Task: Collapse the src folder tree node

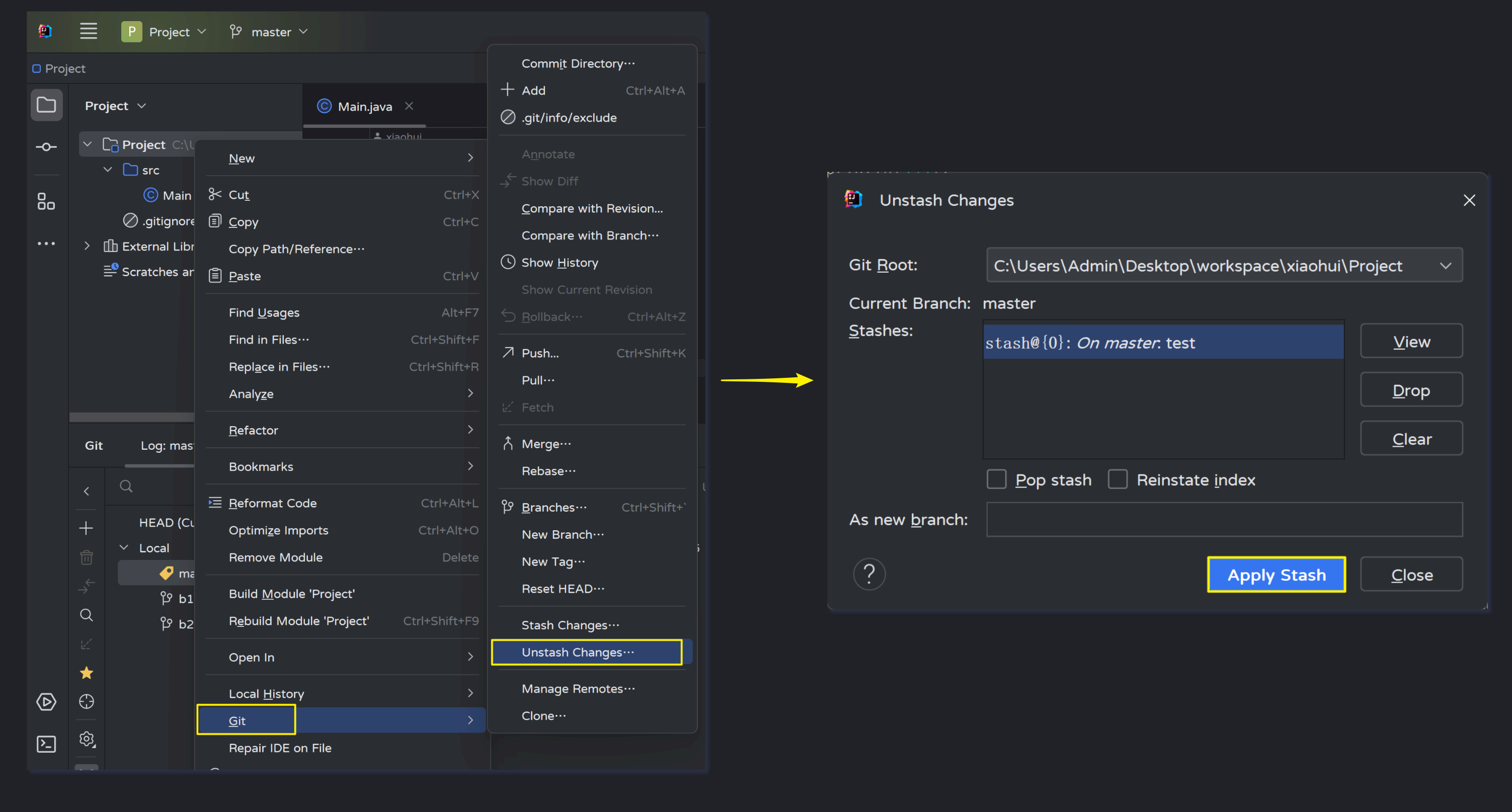Action: pyautogui.click(x=107, y=170)
